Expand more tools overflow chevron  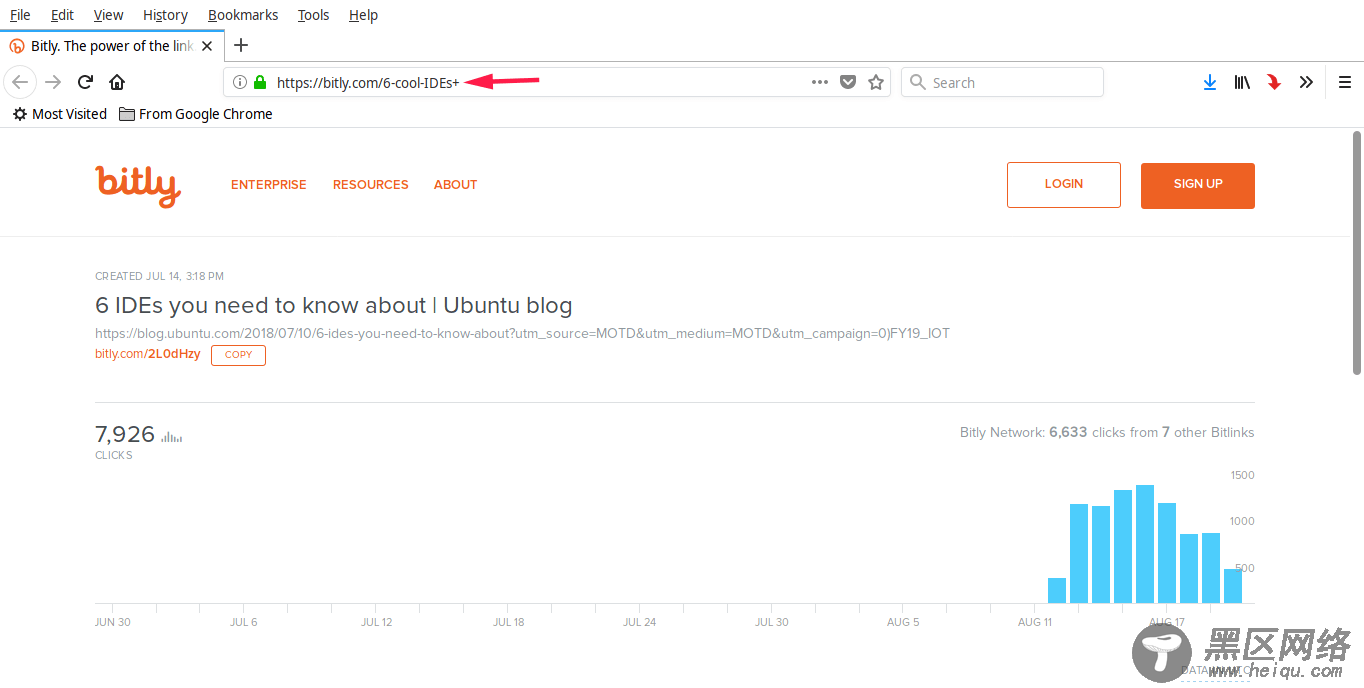pyautogui.click(x=1306, y=82)
